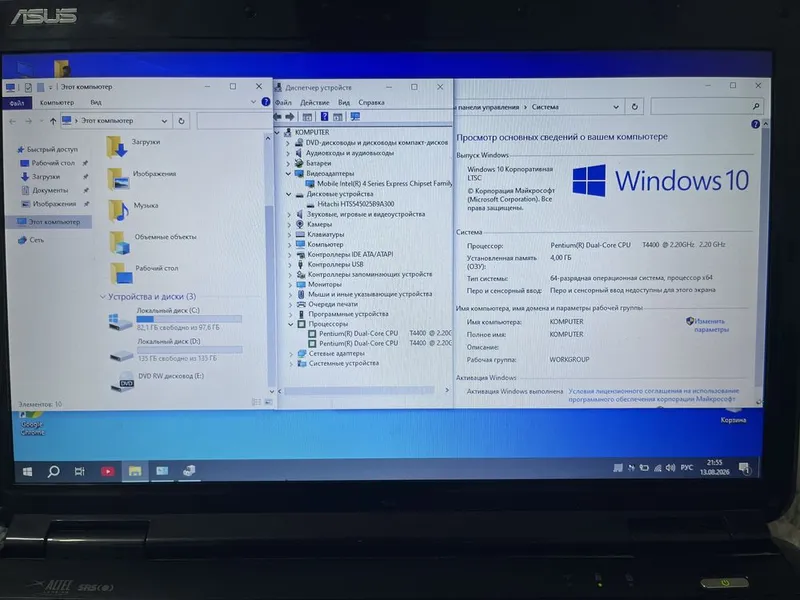Click the Система window search box
The image size is (800, 600).
click(708, 106)
